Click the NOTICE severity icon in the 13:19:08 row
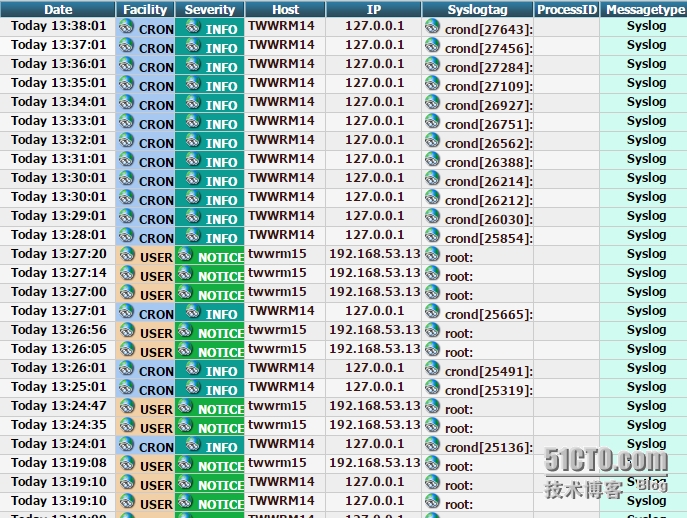The height and width of the screenshot is (518, 687). (185, 464)
